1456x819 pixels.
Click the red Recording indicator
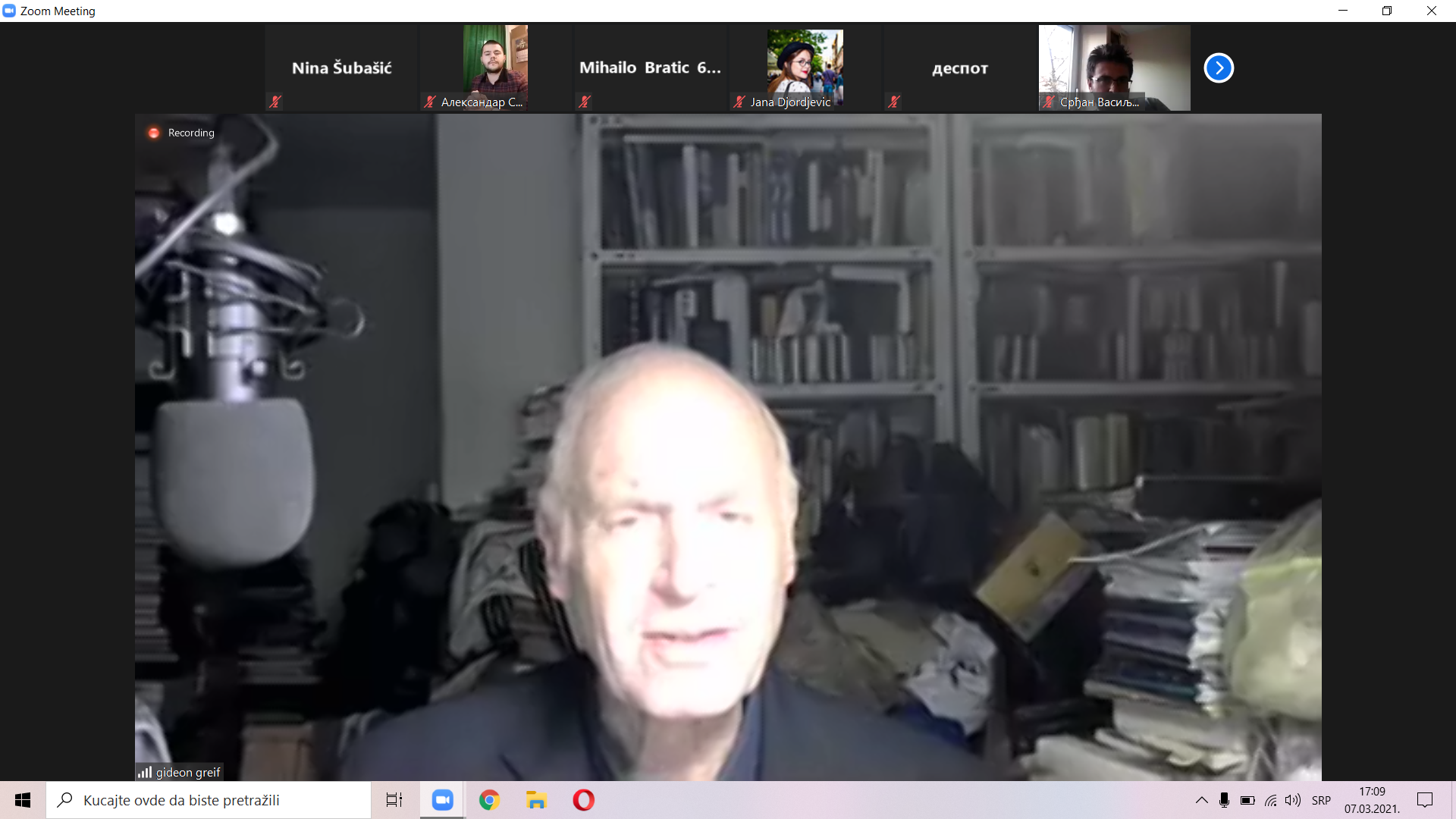tap(154, 133)
